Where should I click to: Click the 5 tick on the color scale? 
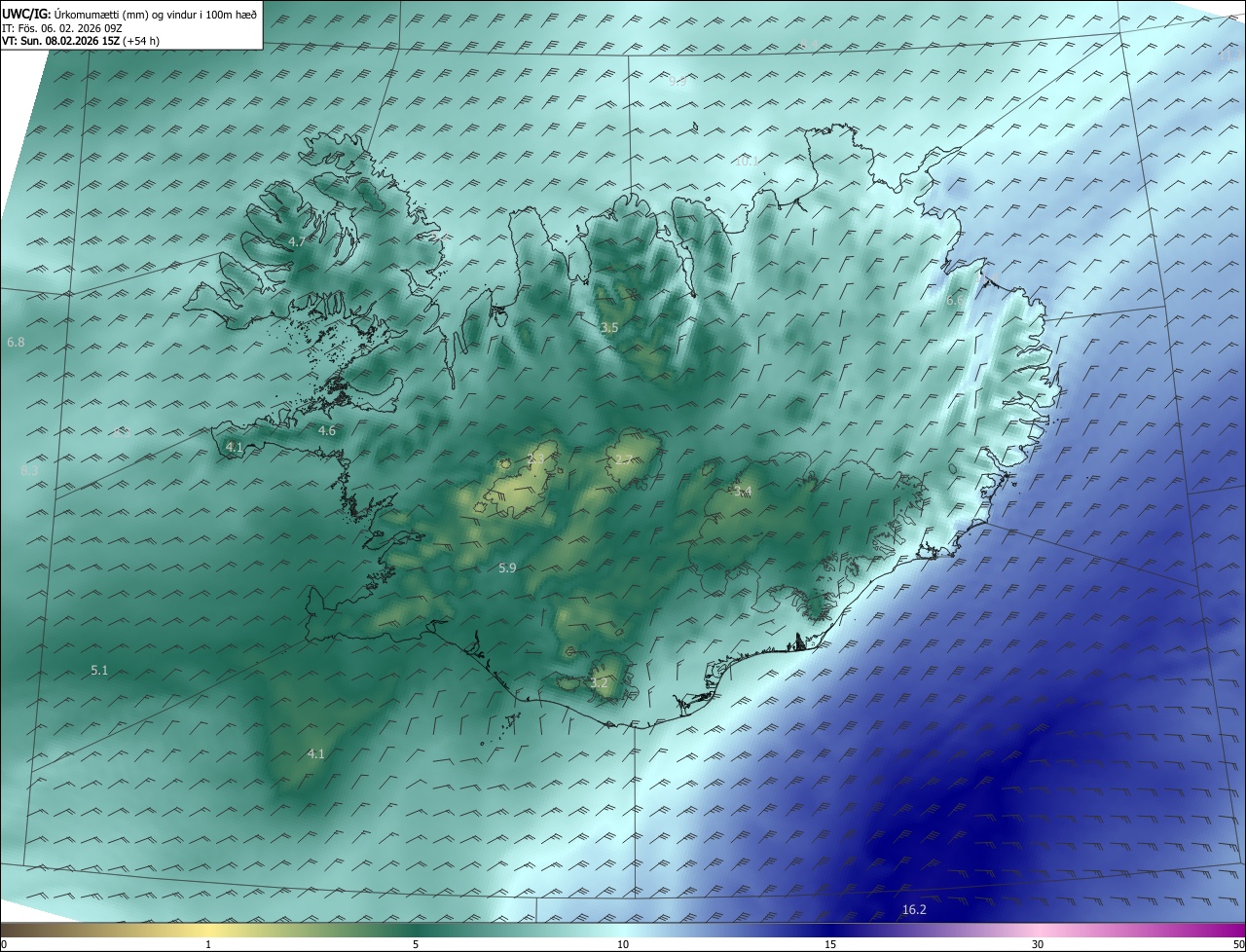416,945
